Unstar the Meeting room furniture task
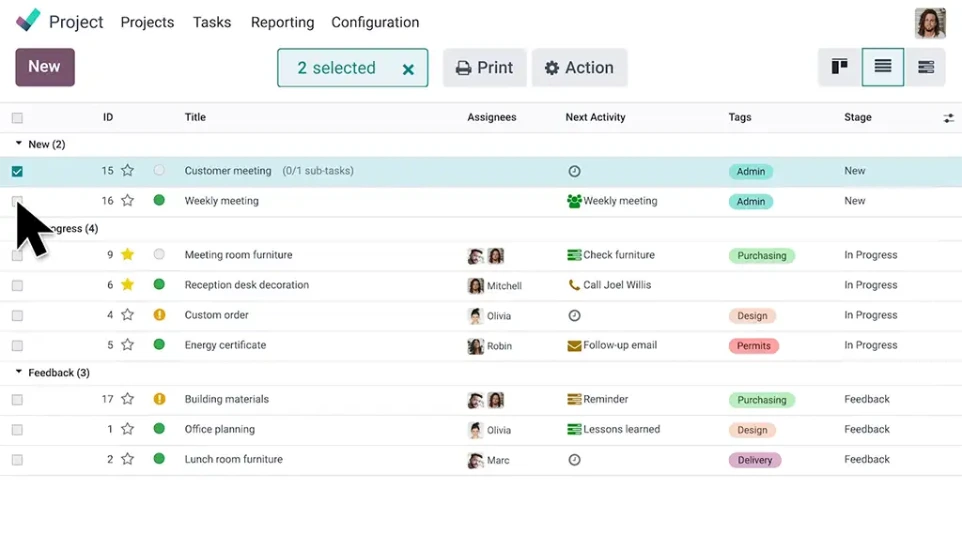962x549 pixels. 127,255
